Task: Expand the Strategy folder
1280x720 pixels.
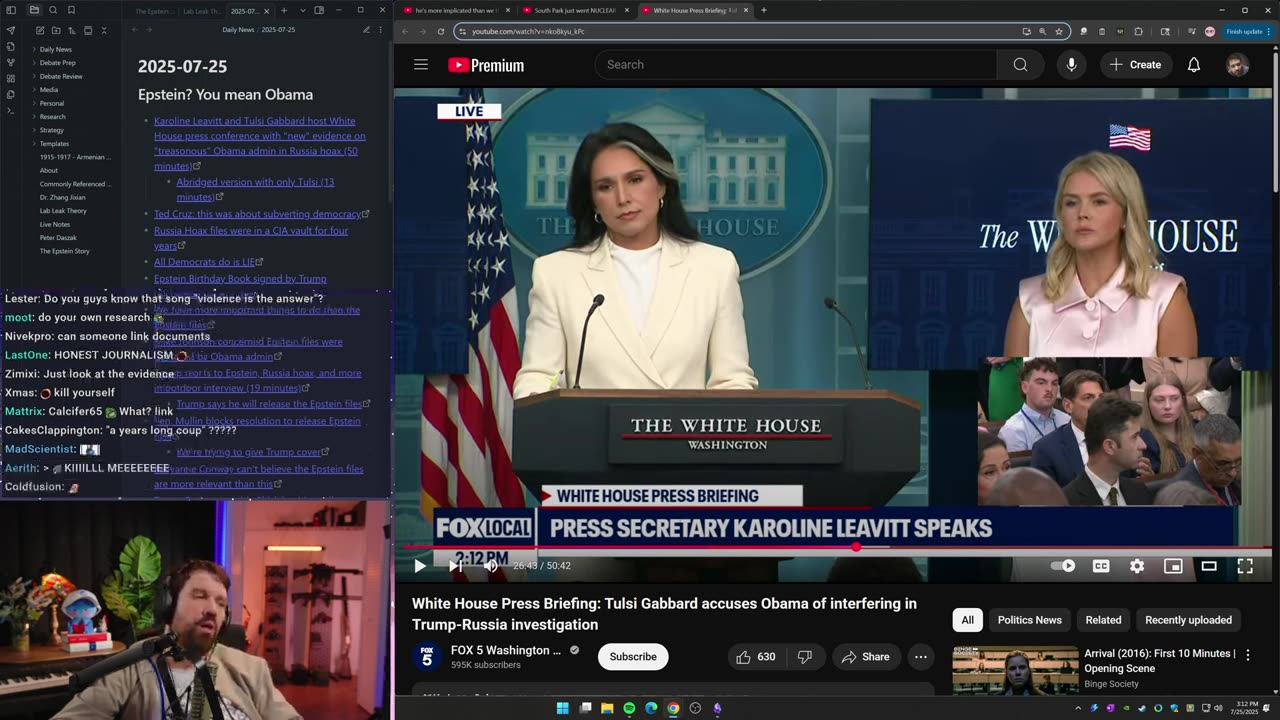Action: [51, 130]
